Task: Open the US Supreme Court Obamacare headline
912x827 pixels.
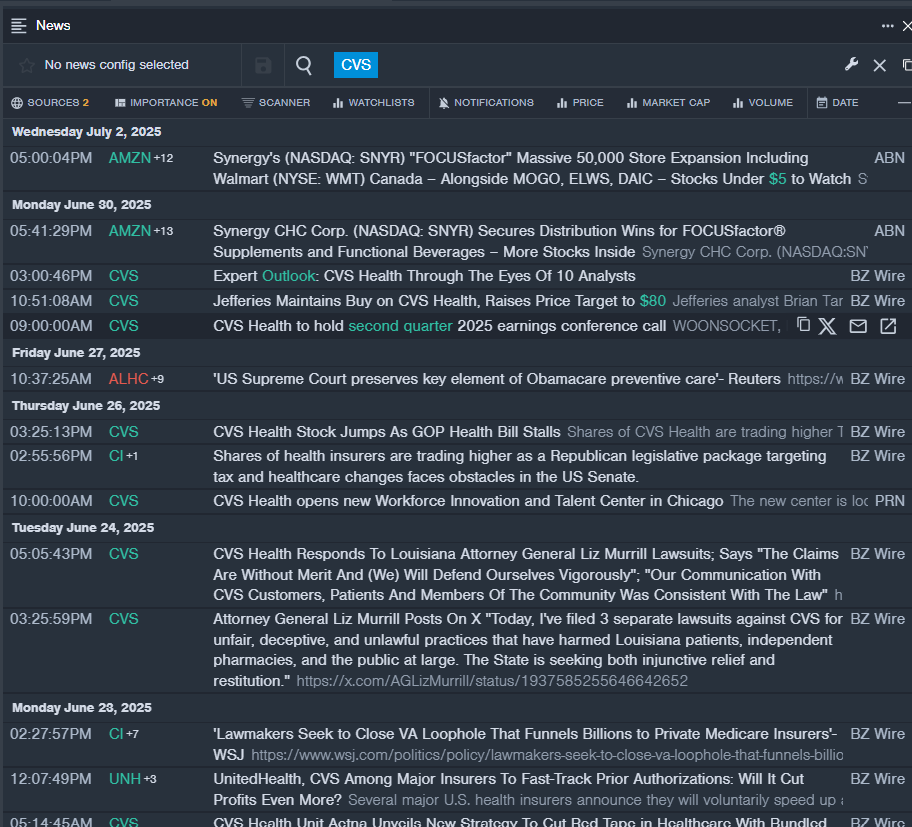Action: (x=496, y=379)
